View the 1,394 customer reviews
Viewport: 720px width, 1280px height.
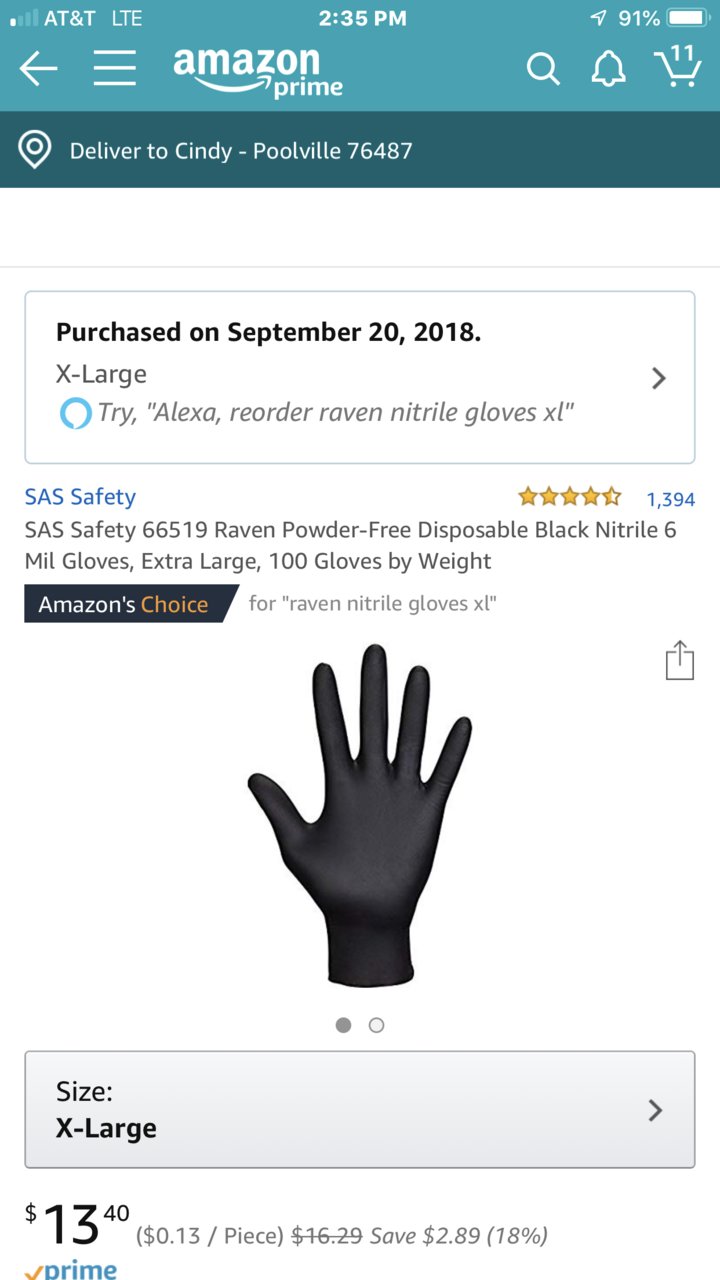pyautogui.click(x=670, y=499)
